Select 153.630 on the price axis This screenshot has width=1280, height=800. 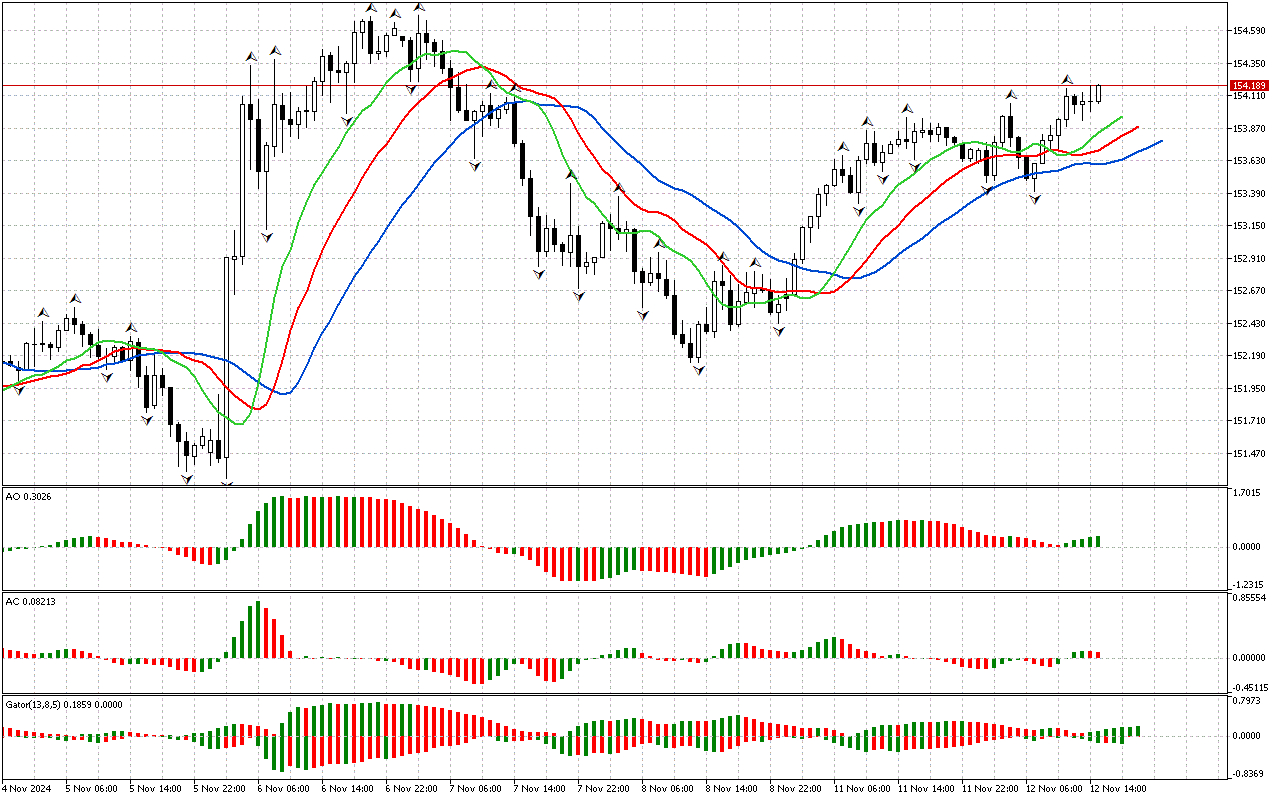click(1251, 161)
